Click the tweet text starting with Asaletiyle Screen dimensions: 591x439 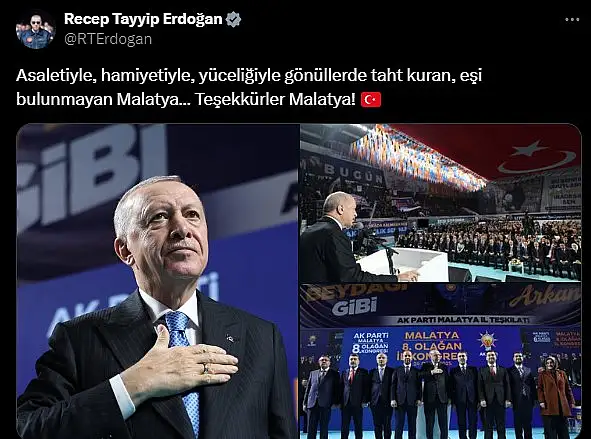249,87
